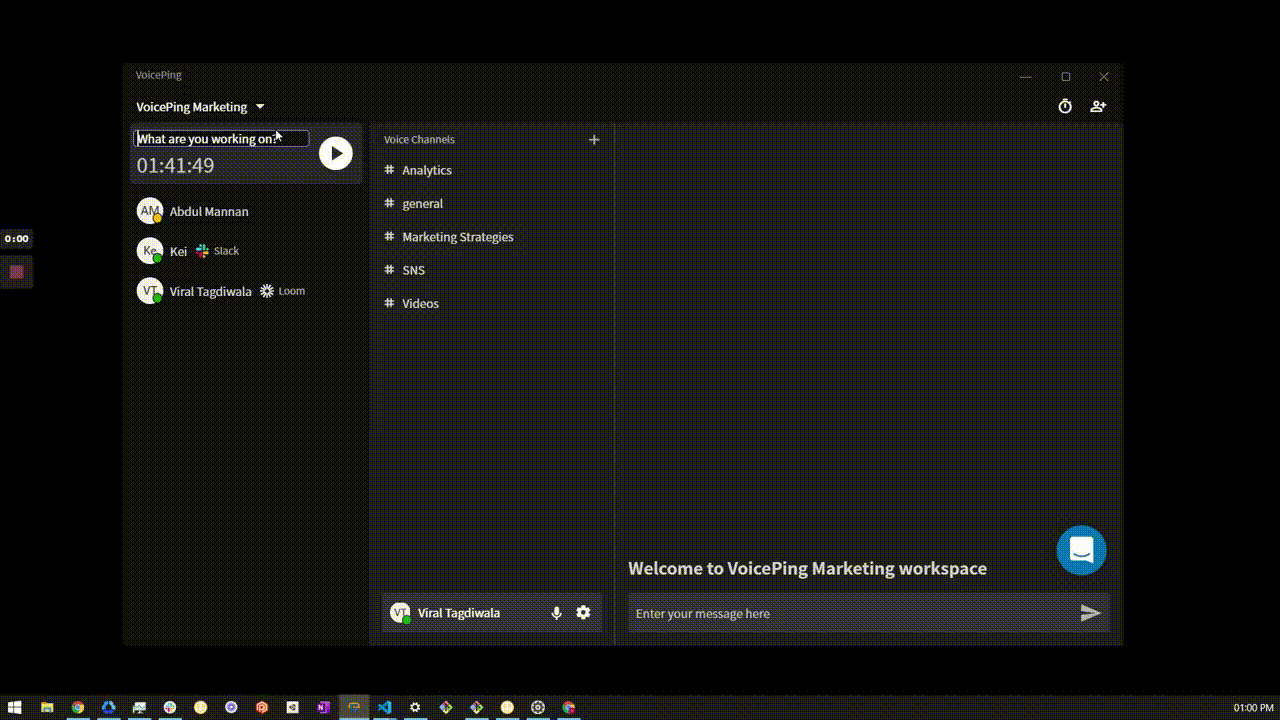The height and width of the screenshot is (720, 1280).
Task: Open OneNote from the taskbar
Action: pos(323,708)
